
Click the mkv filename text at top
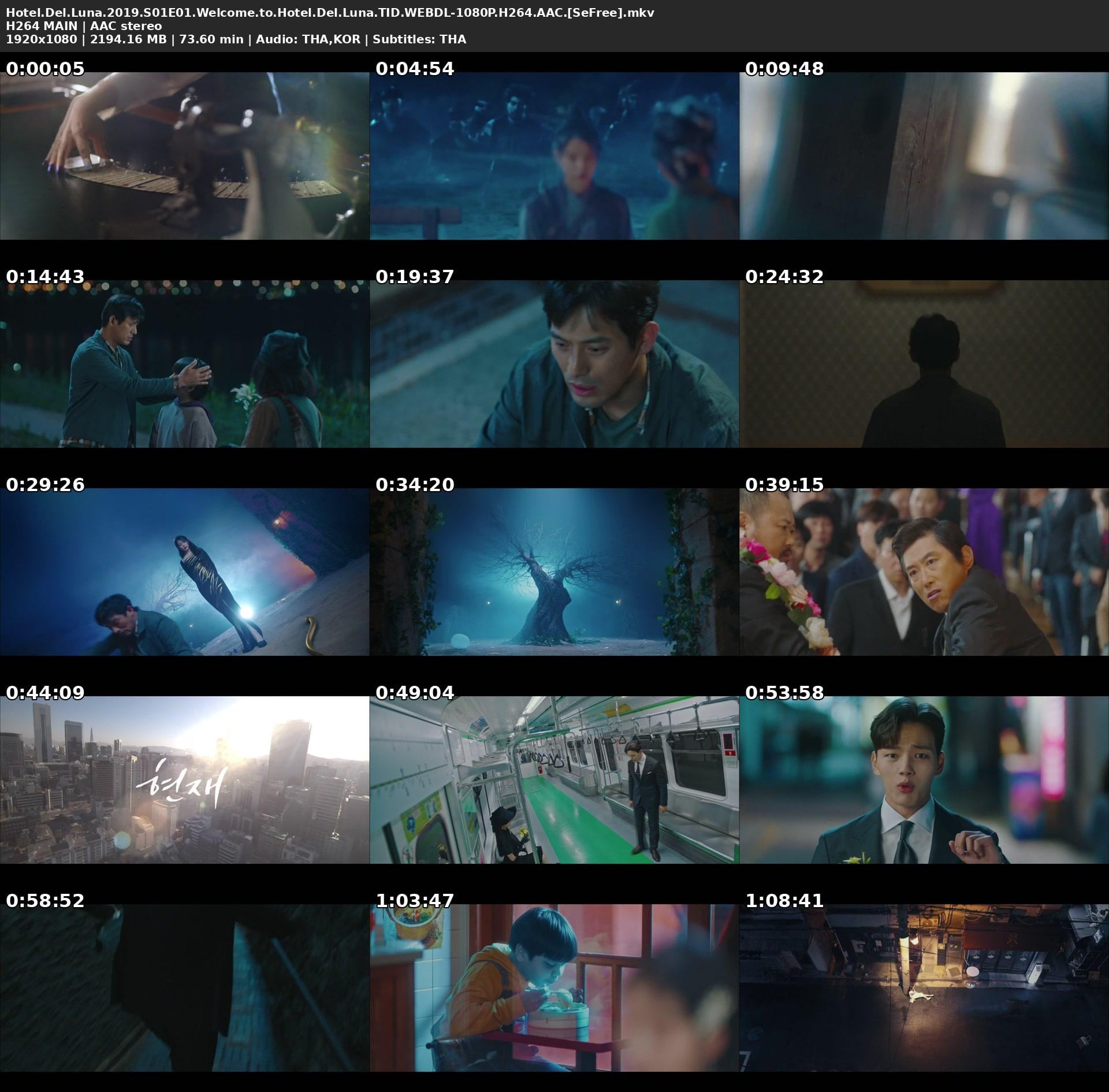pyautogui.click(x=330, y=13)
